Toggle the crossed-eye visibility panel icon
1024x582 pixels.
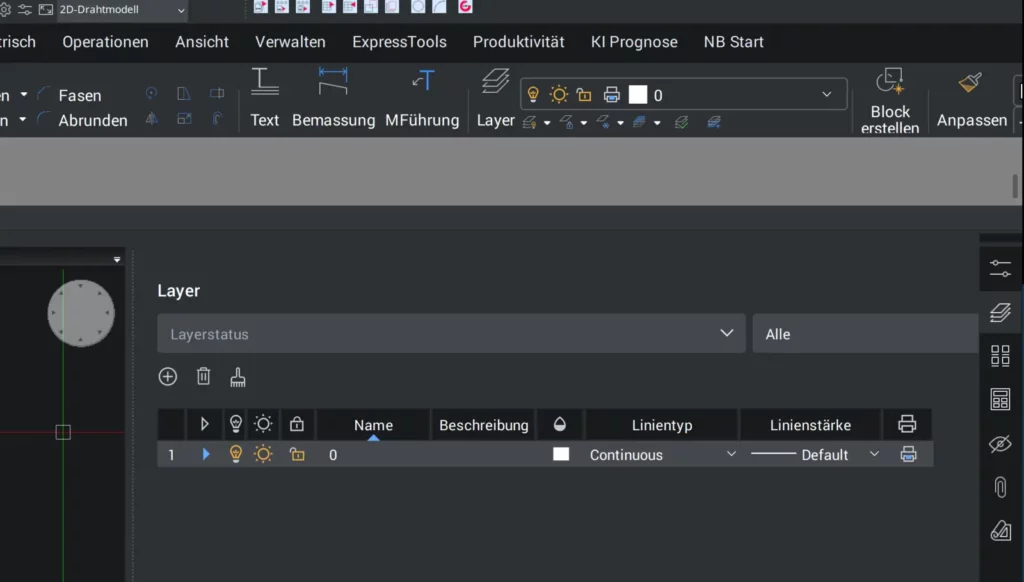tap(1000, 444)
